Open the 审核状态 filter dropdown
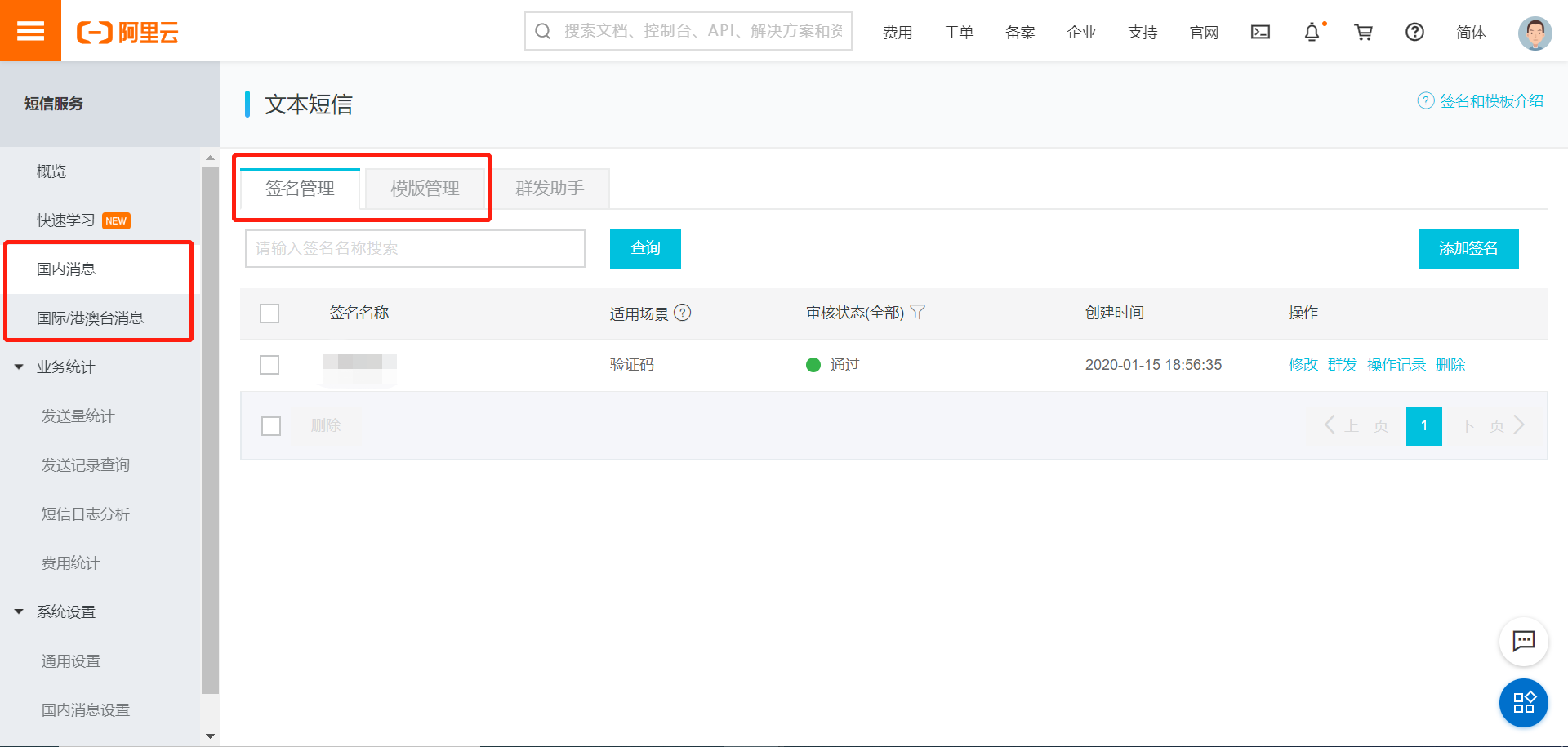This screenshot has width=1568, height=747. click(x=918, y=312)
